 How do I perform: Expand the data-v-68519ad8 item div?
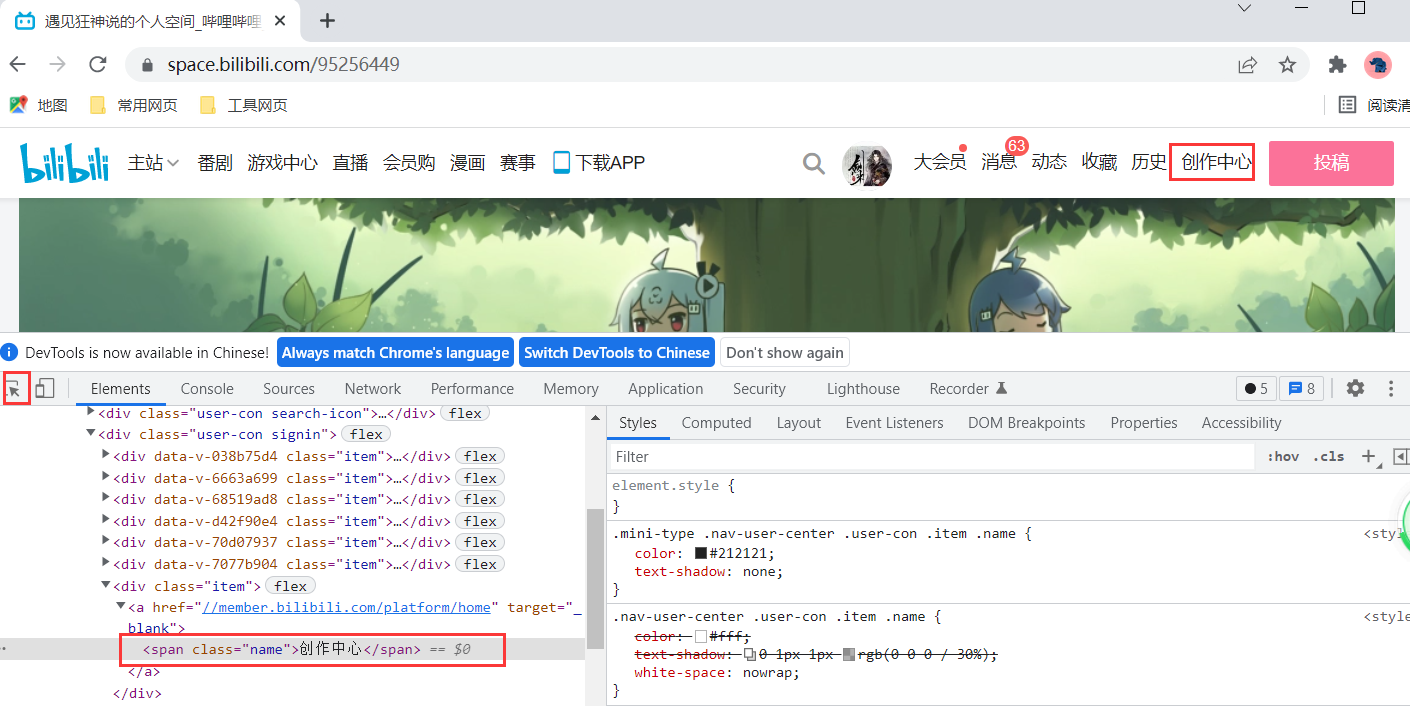coord(107,498)
